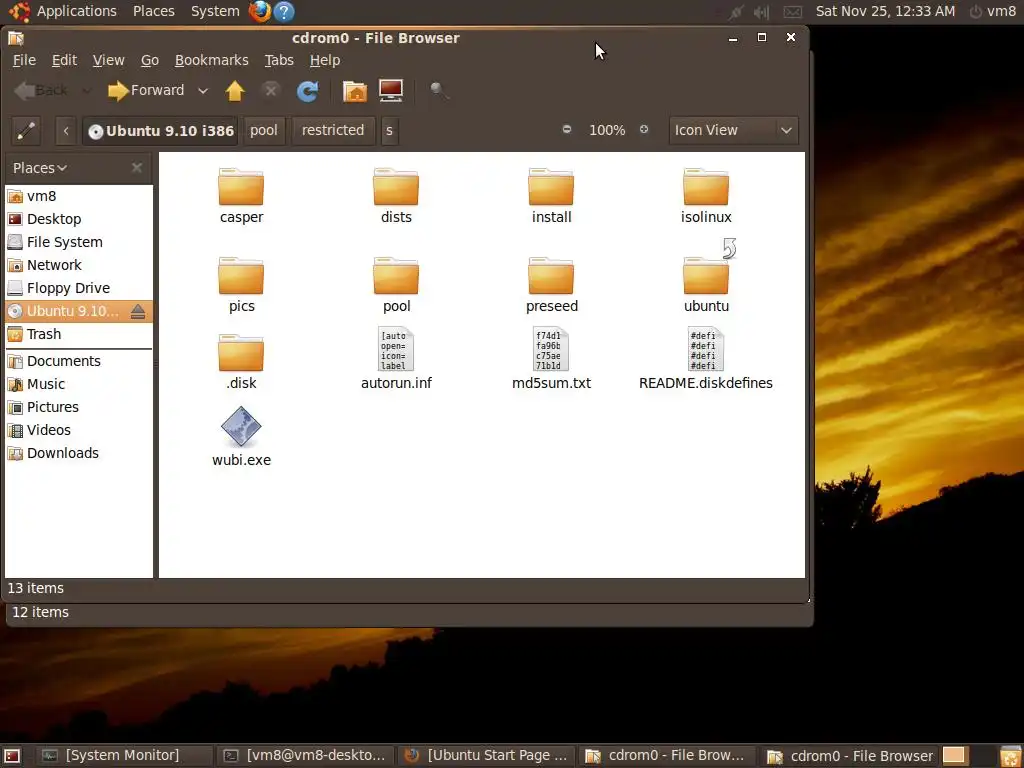The width and height of the screenshot is (1024, 768).
Task: Click the restricted path bar button
Action: pyautogui.click(x=332, y=131)
